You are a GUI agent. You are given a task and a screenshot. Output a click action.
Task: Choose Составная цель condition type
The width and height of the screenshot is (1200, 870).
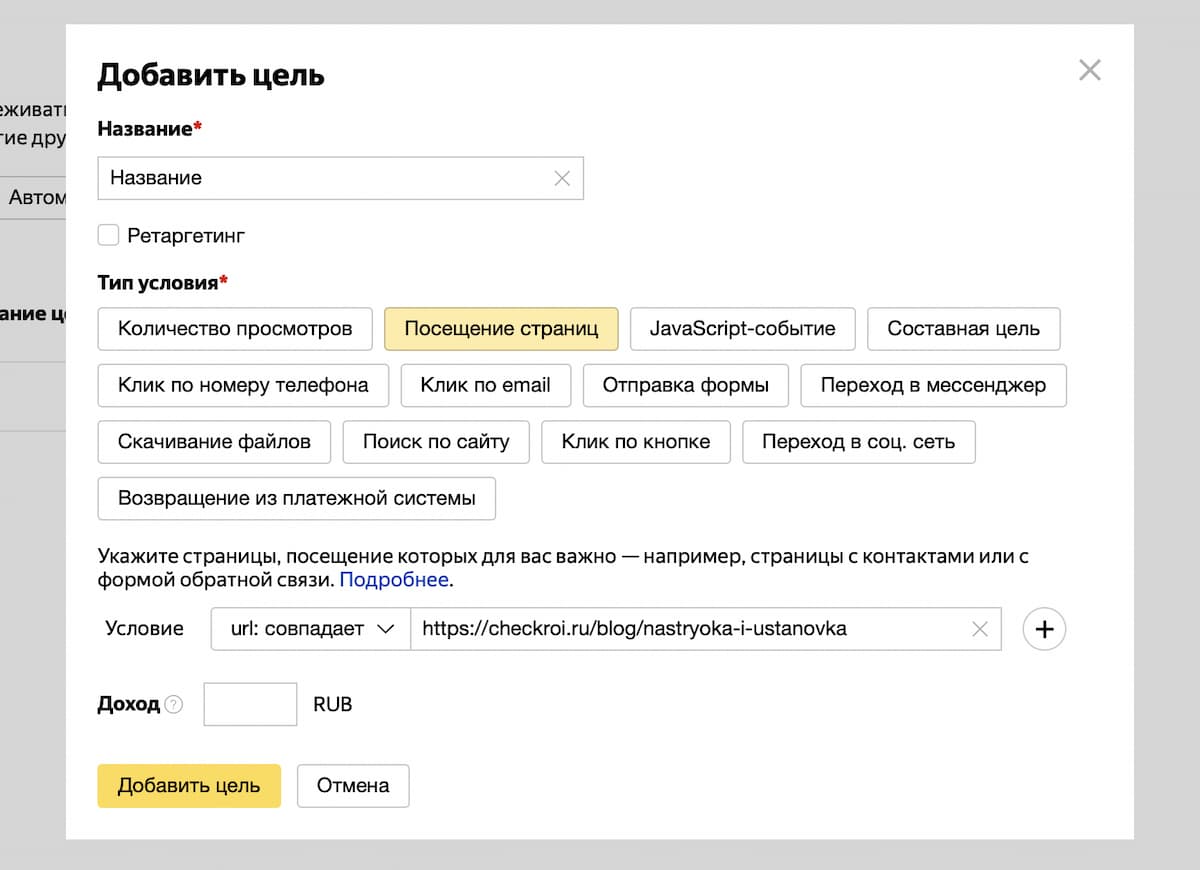[963, 328]
